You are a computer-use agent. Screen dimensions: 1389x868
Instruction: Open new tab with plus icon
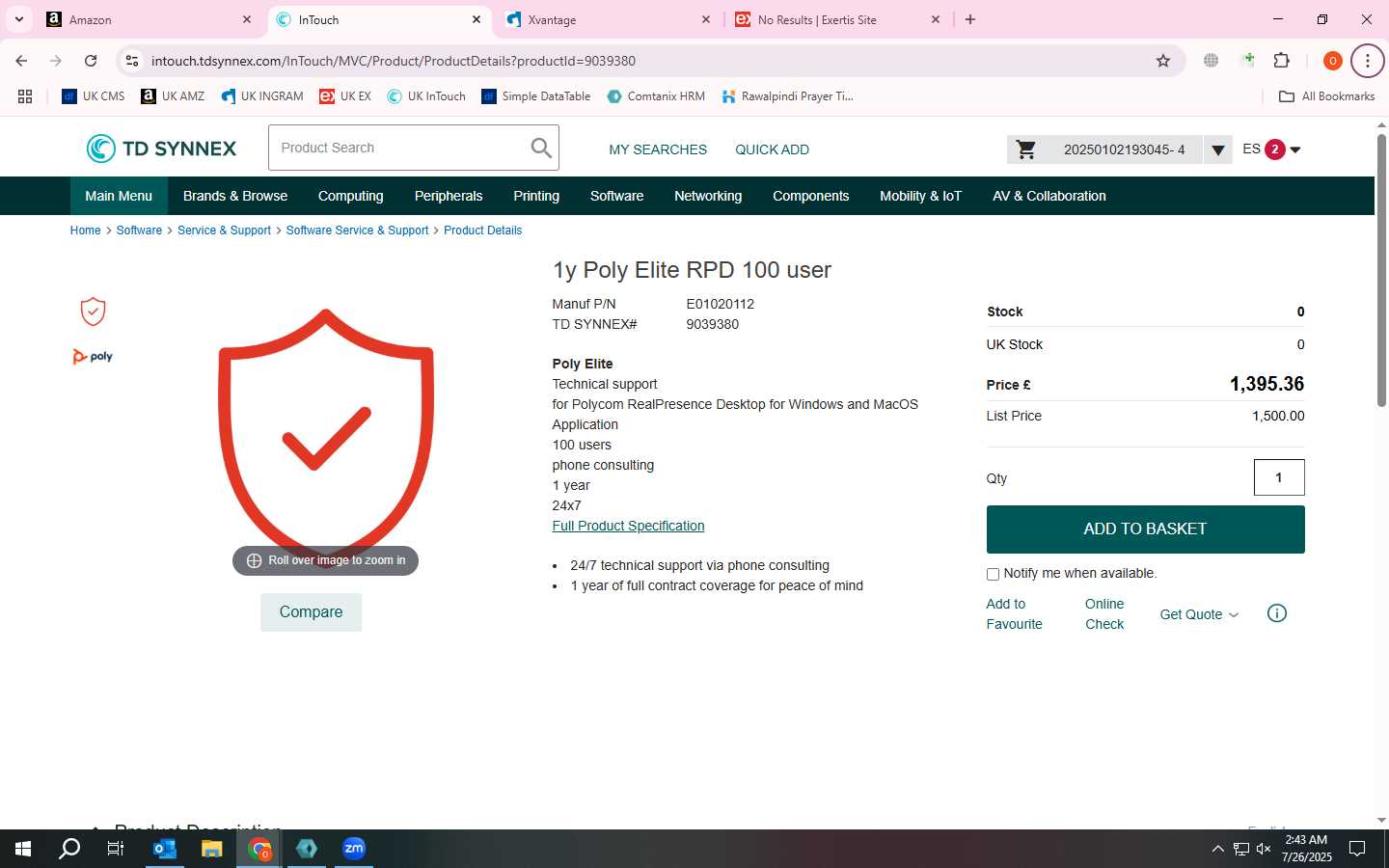(970, 19)
